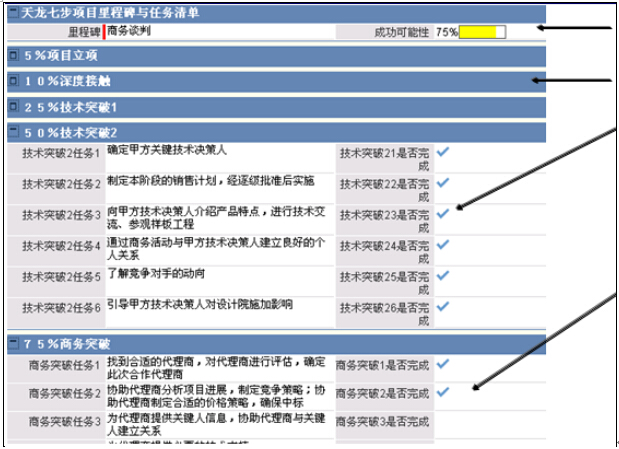The width and height of the screenshot is (619, 449).
Task: Expand the 25%技术突破1 section
Action: [12, 106]
